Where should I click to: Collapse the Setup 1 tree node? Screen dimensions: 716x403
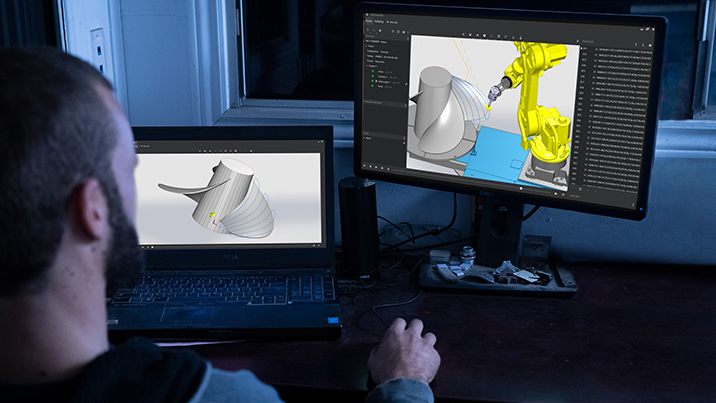[x=366, y=46]
